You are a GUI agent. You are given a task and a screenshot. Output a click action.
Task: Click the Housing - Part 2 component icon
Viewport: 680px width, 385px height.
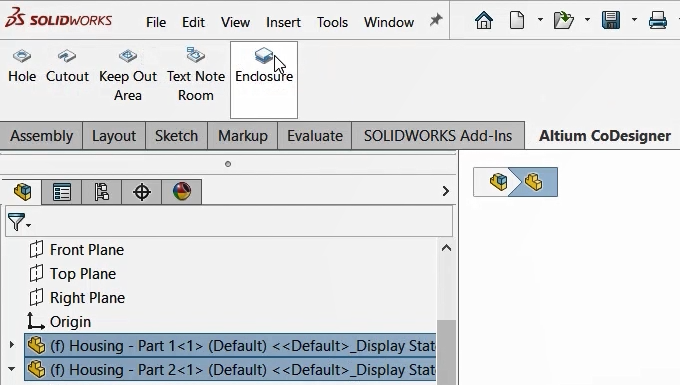coord(36,370)
